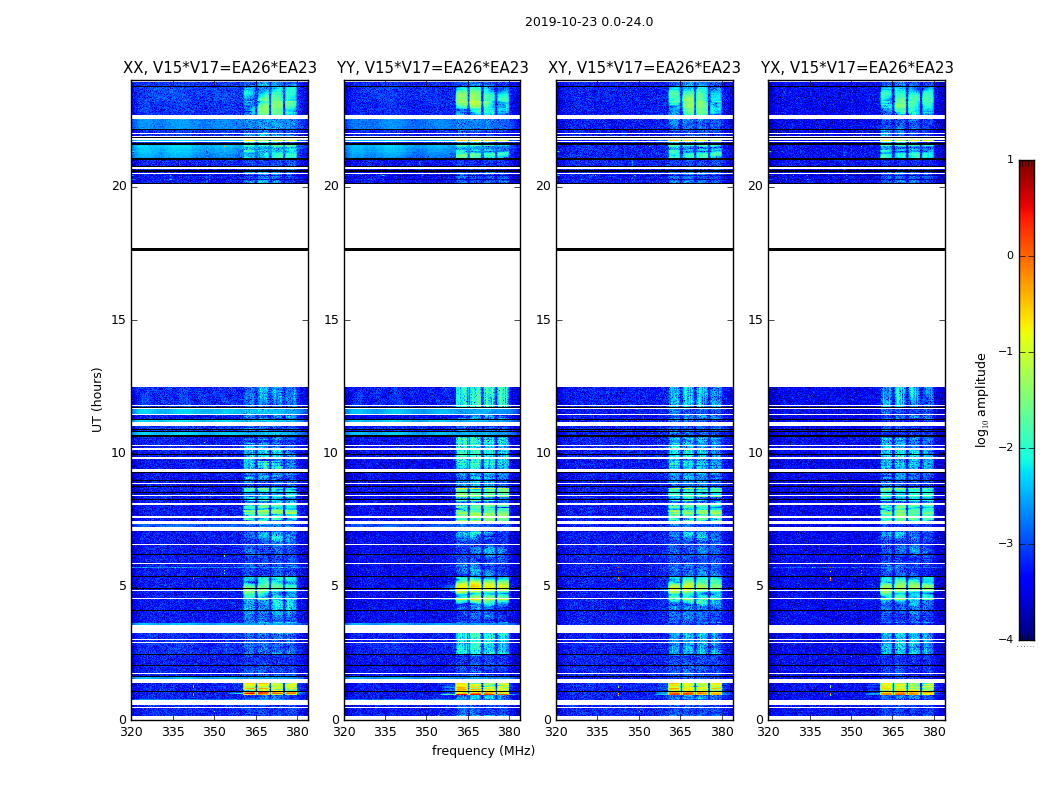Click the UT (hours) axis label
1050x800 pixels.
pyautogui.click(x=98, y=399)
